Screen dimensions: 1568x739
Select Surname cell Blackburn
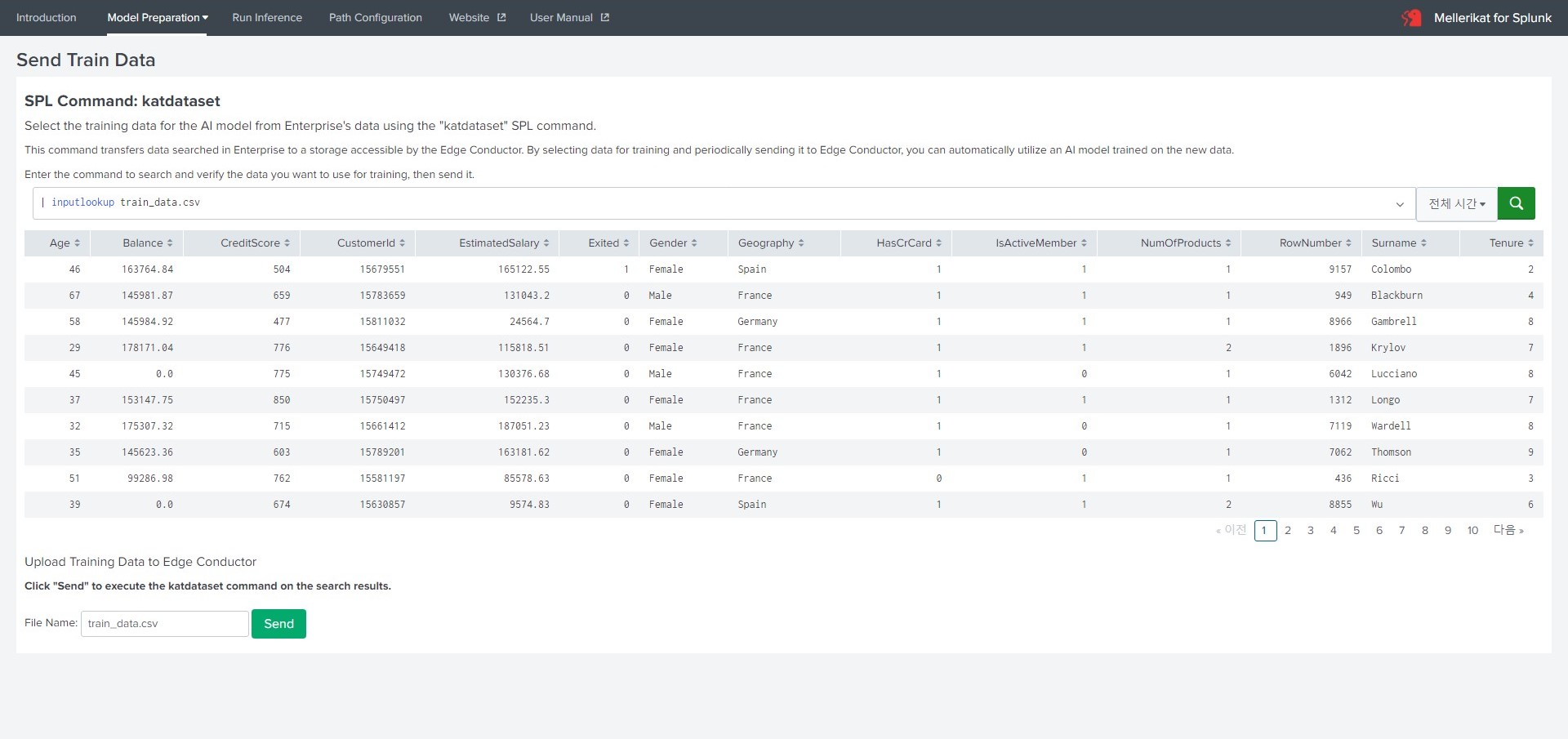[x=1396, y=296]
